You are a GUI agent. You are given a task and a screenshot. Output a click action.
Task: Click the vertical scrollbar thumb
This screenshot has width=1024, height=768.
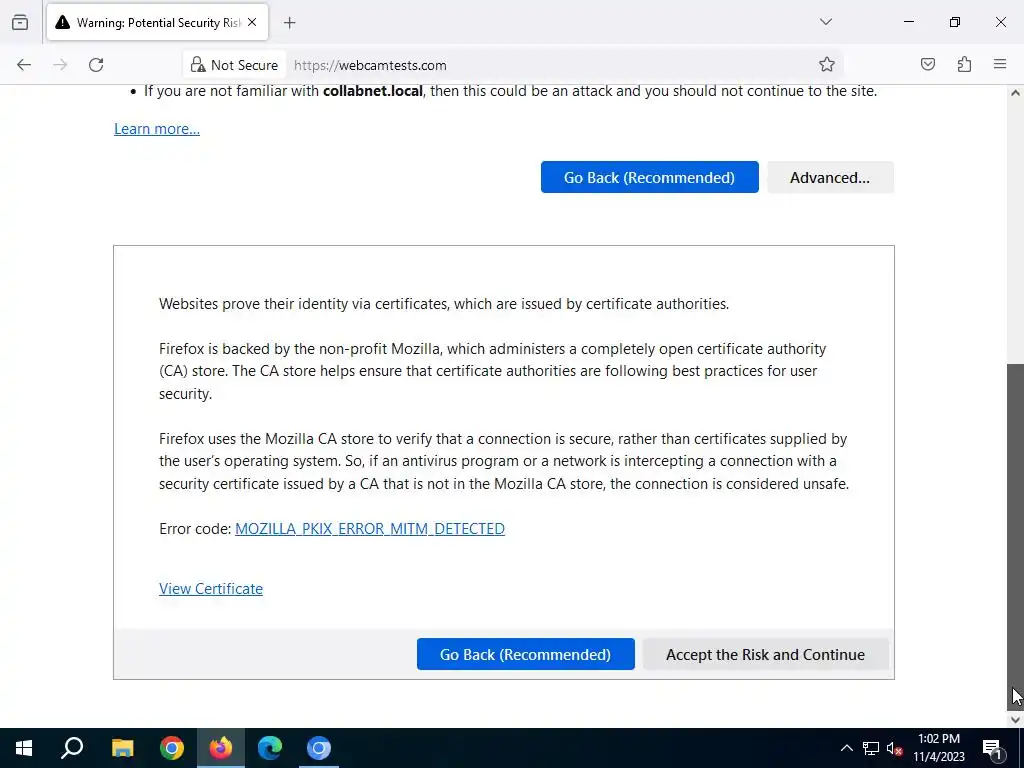1015,536
